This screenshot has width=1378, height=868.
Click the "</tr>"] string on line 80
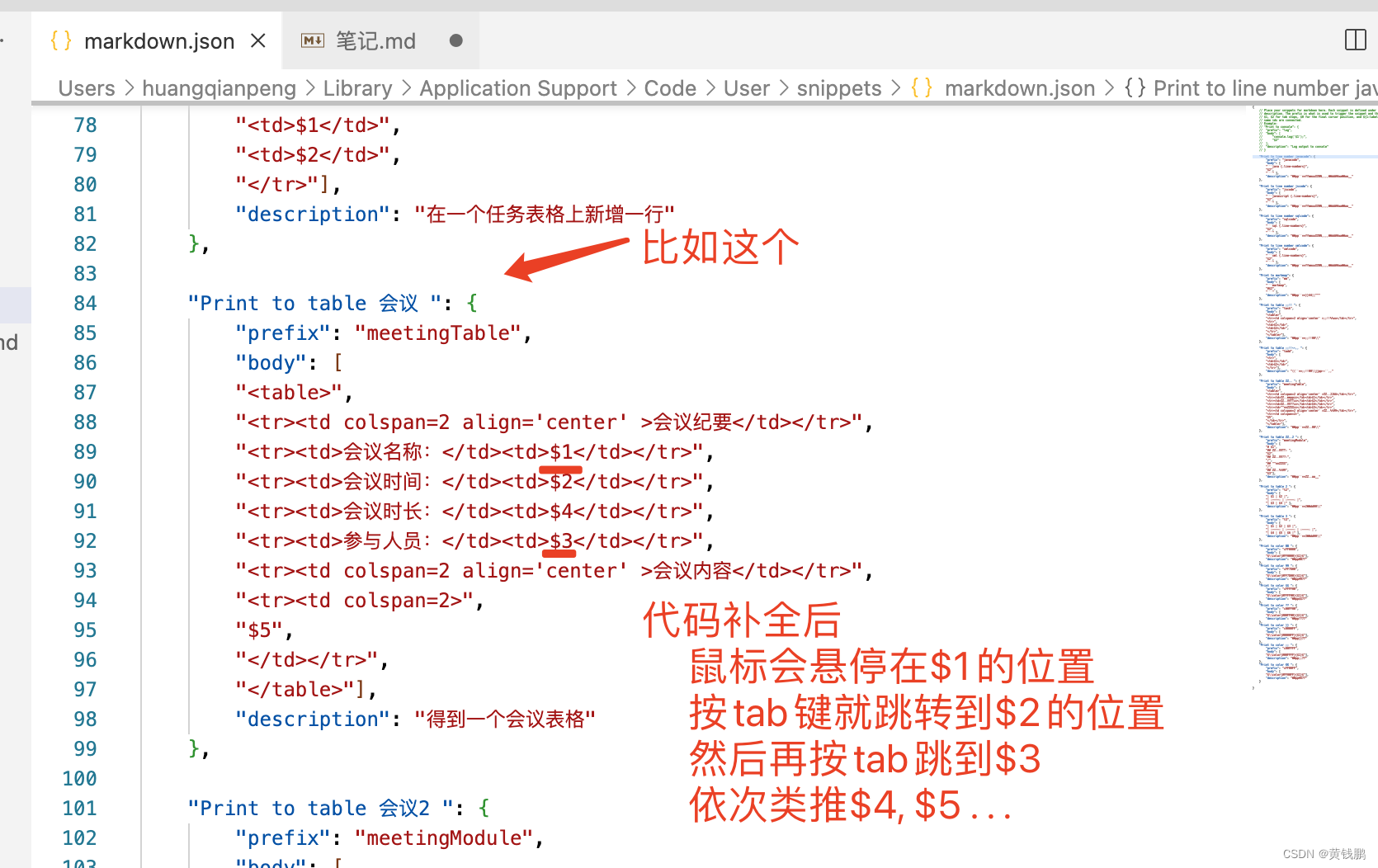(x=283, y=185)
